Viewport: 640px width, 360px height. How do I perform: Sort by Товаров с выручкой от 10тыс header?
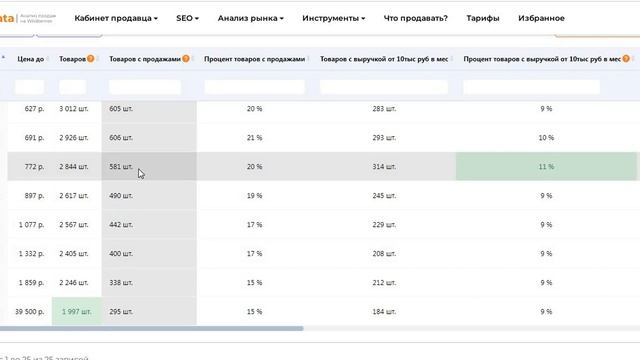(x=384, y=59)
